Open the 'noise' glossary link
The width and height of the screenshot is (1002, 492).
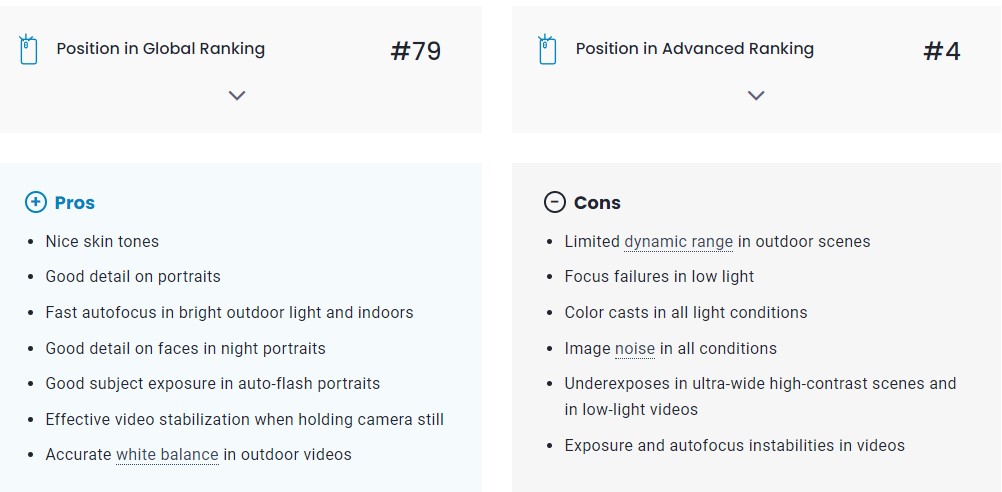point(635,349)
